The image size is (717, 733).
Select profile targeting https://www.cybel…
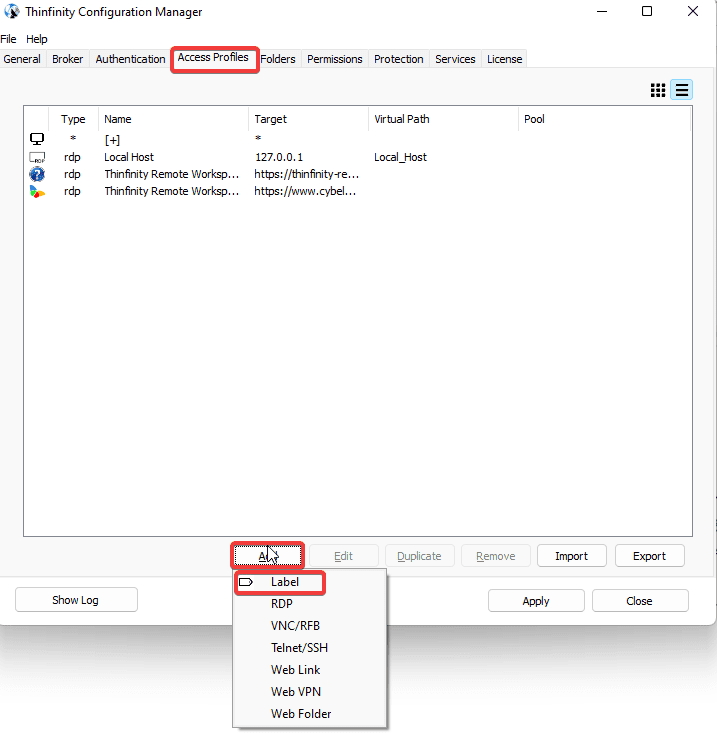click(x=305, y=191)
